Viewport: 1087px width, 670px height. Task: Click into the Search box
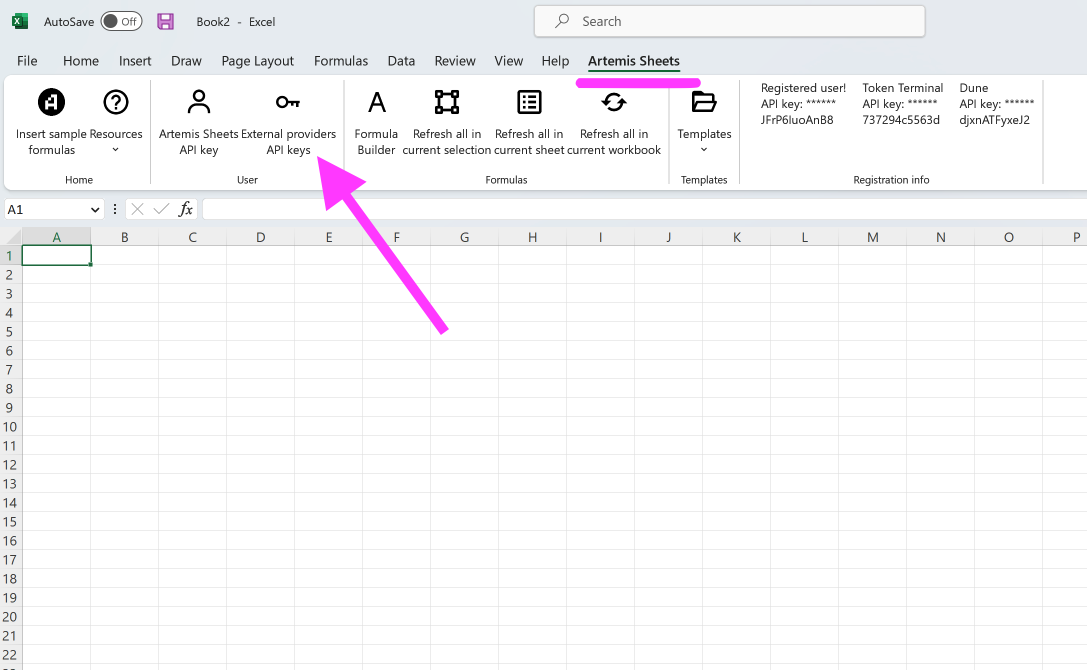tap(729, 22)
